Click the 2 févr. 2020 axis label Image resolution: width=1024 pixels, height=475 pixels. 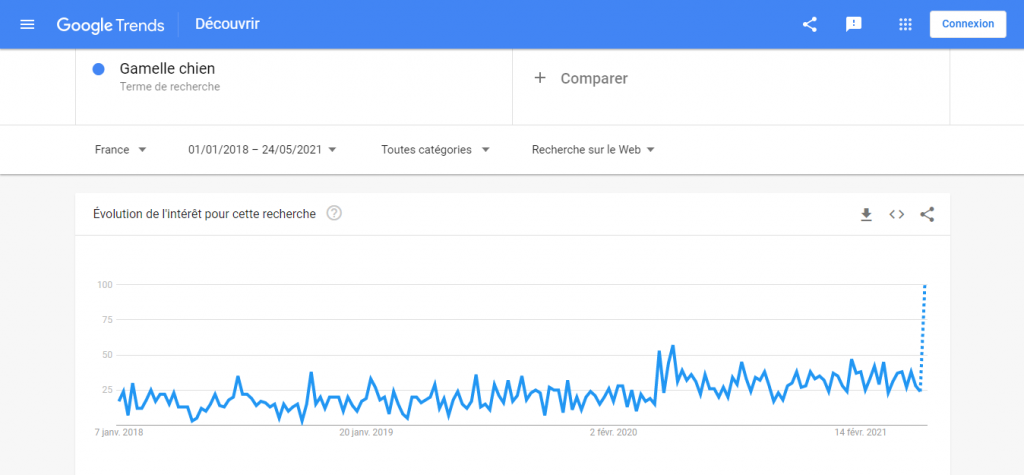612,433
